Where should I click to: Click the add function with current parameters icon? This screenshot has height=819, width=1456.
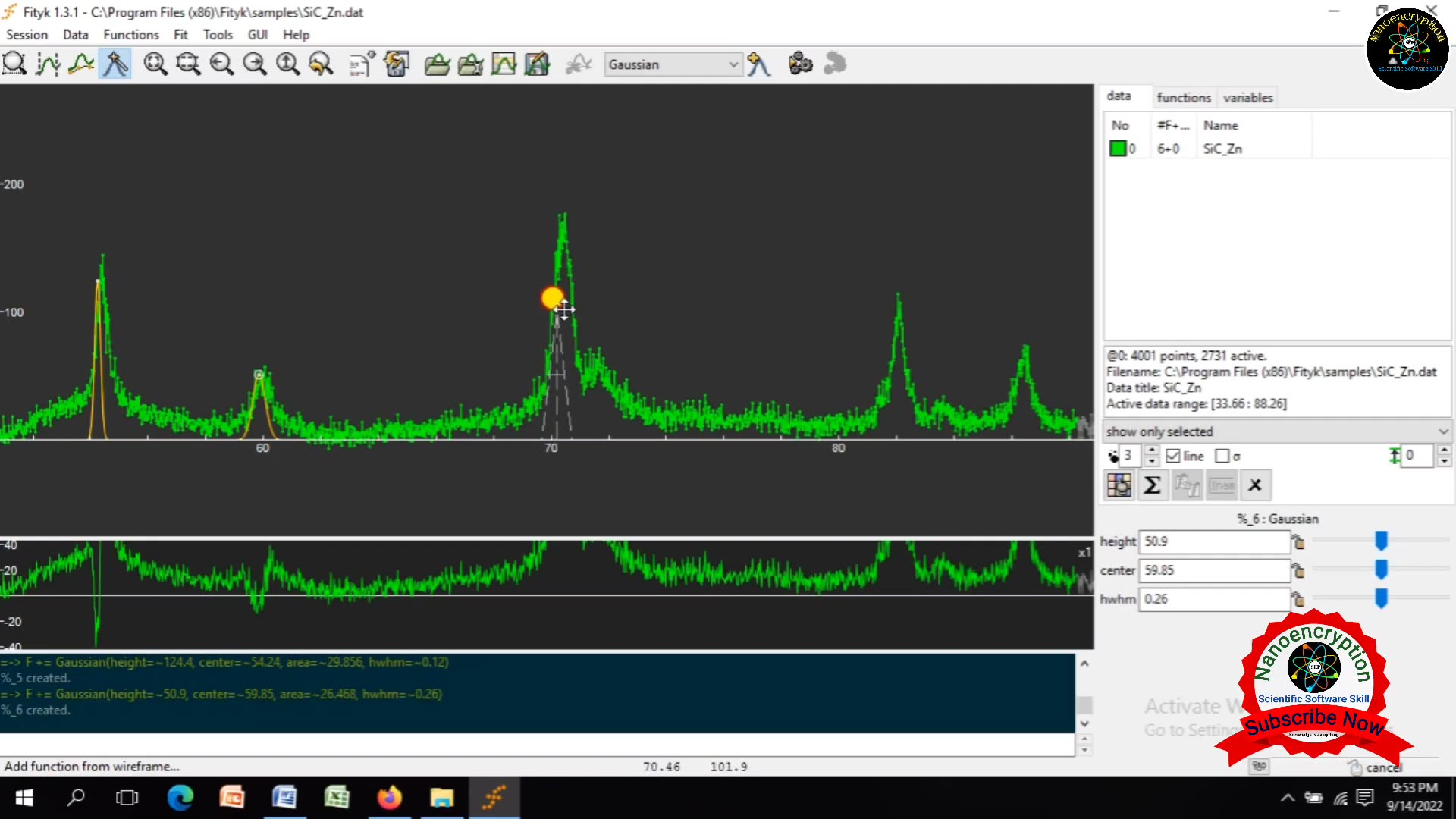[759, 64]
